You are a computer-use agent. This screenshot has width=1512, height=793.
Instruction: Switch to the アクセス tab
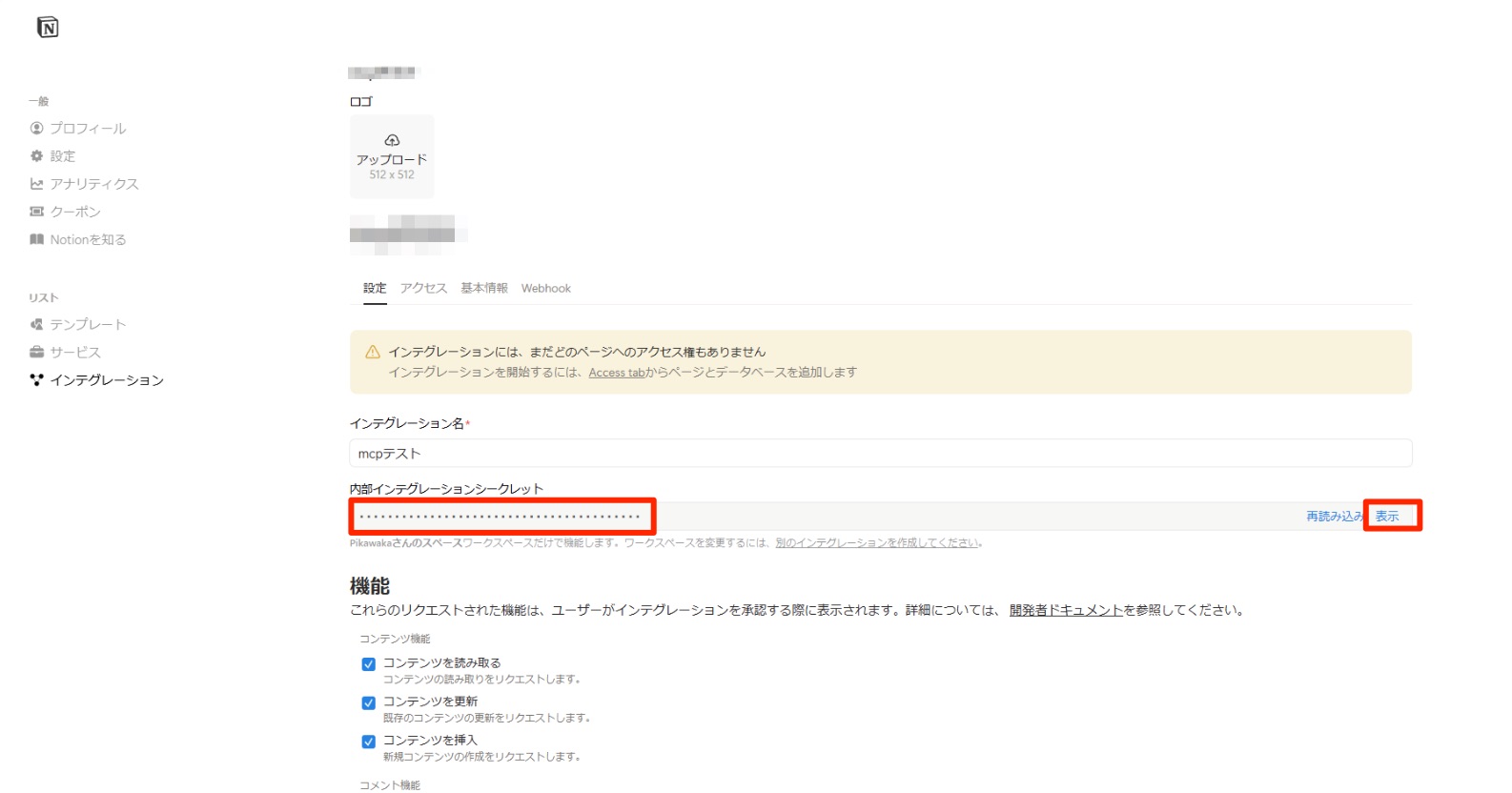pos(423,288)
